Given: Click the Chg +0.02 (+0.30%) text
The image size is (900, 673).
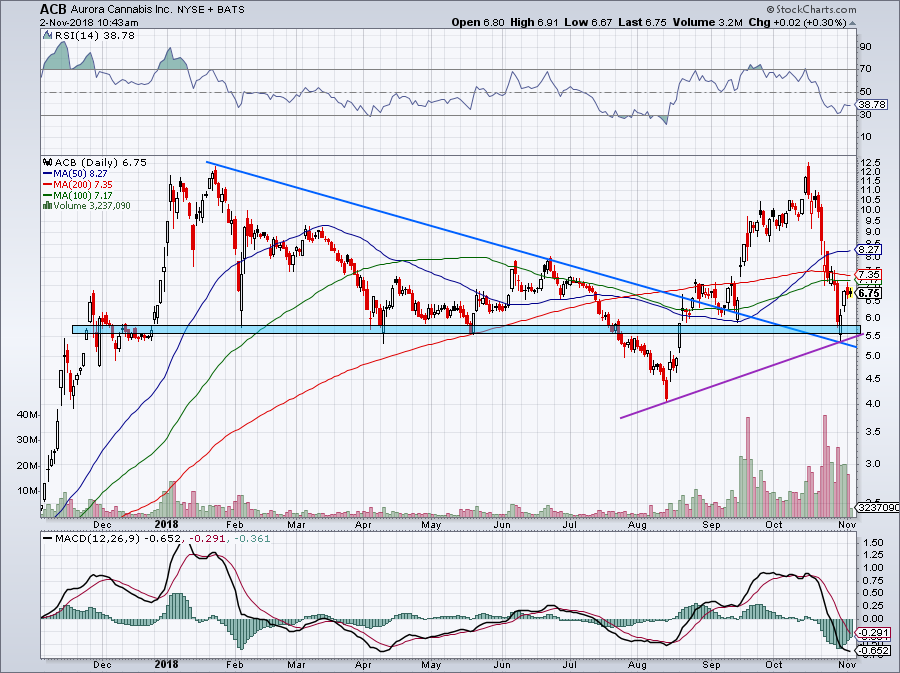Looking at the screenshot, I should pos(797,22).
